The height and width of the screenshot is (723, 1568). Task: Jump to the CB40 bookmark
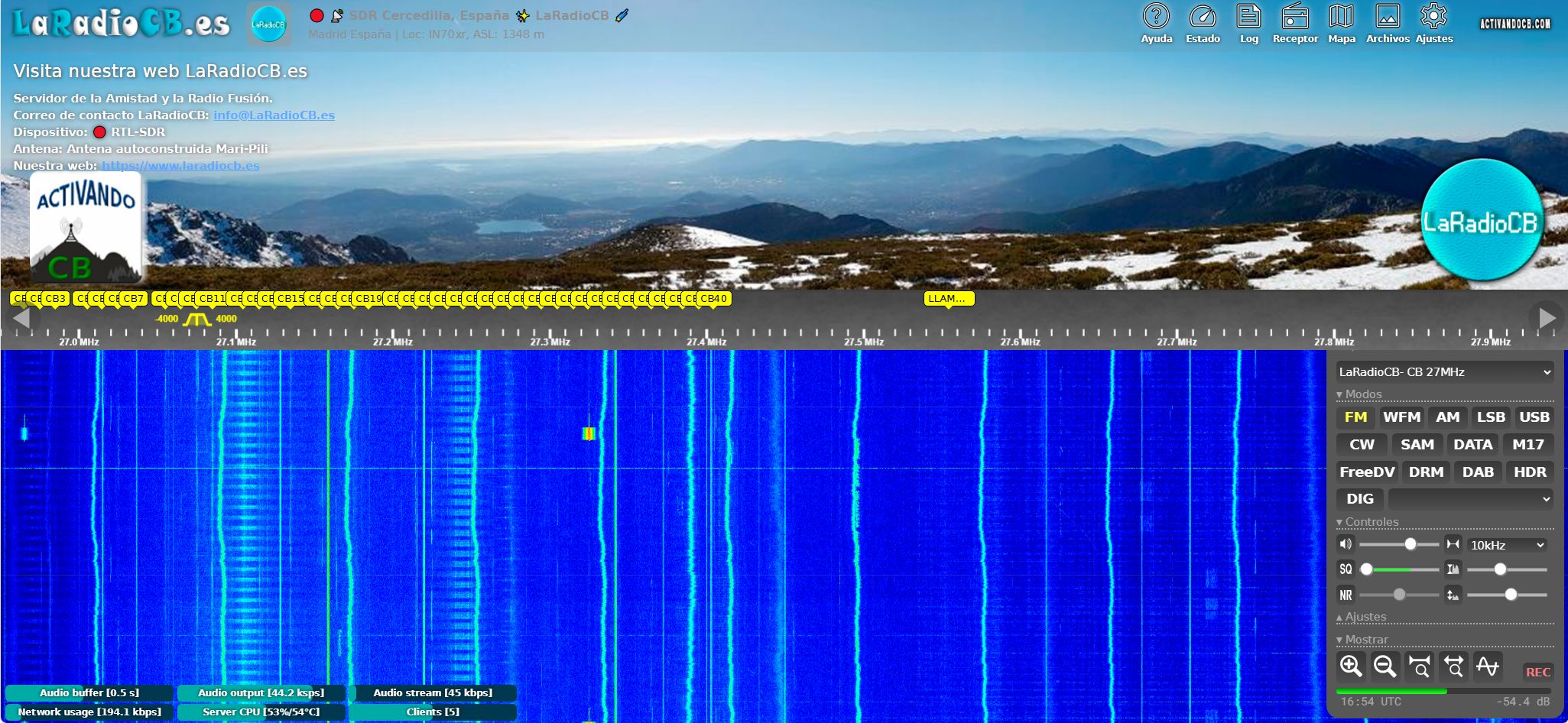pyautogui.click(x=714, y=299)
